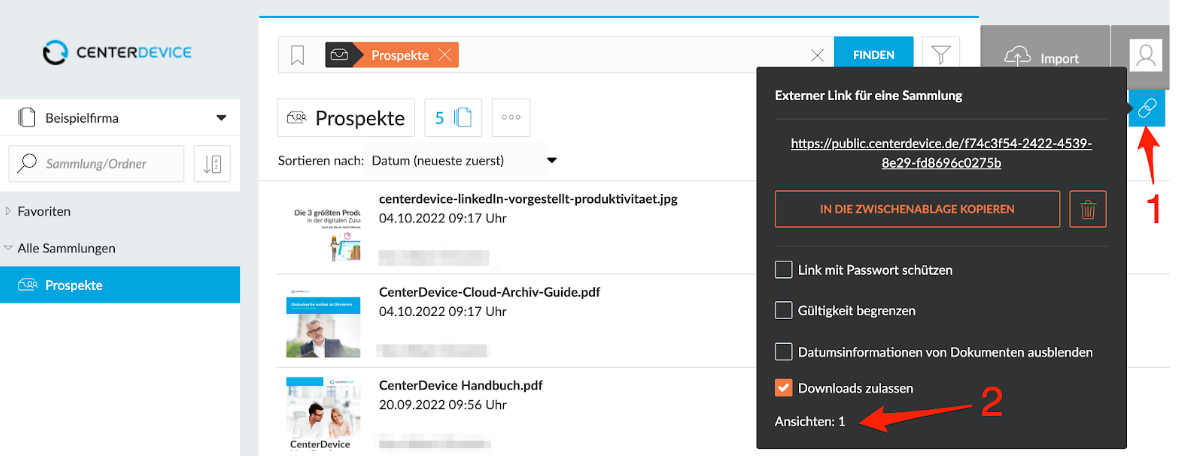Open the user profile icon
Image resolution: width=1203 pixels, height=456 pixels.
[1146, 56]
